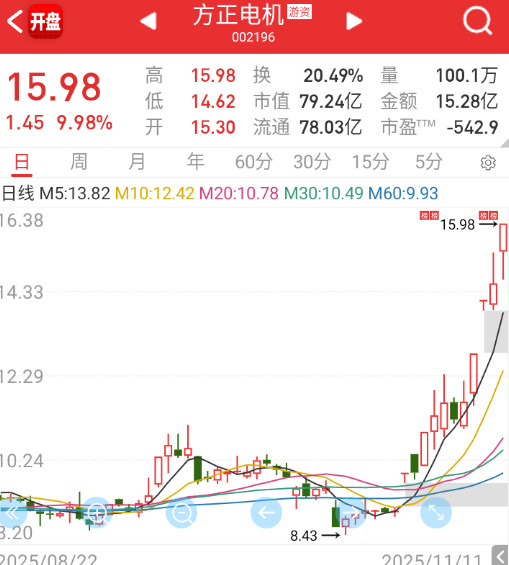The image size is (509, 565).
Task: Tap the 游资 tag beside stock name
Action: pos(299,12)
